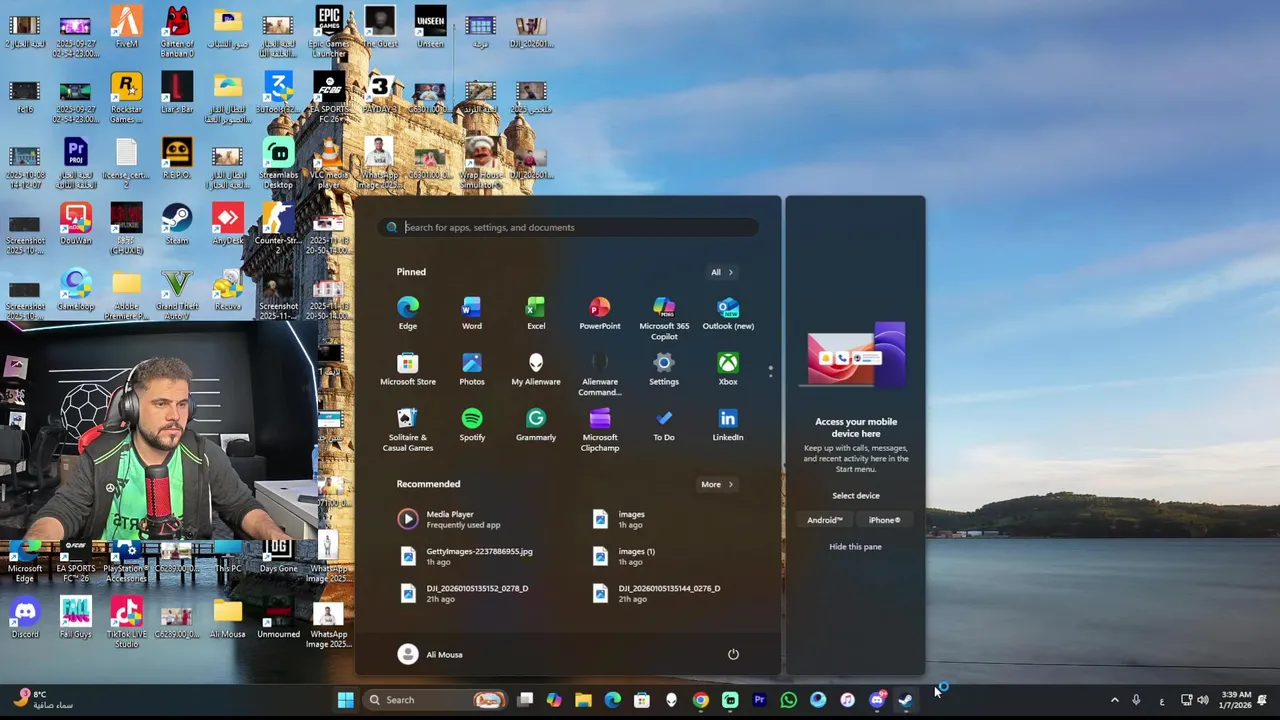Open Excel pinned app
Image resolution: width=1280 pixels, height=720 pixels.
click(536, 313)
